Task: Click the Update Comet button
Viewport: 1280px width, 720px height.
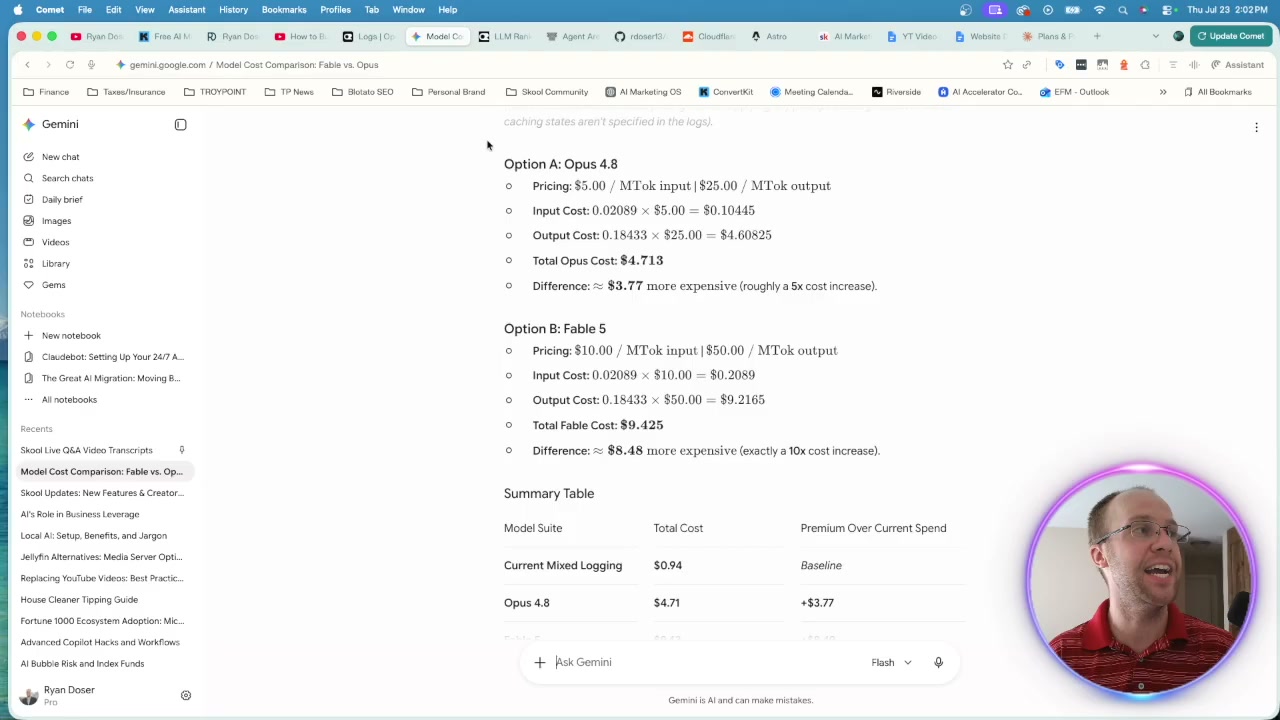Action: pos(1229,36)
